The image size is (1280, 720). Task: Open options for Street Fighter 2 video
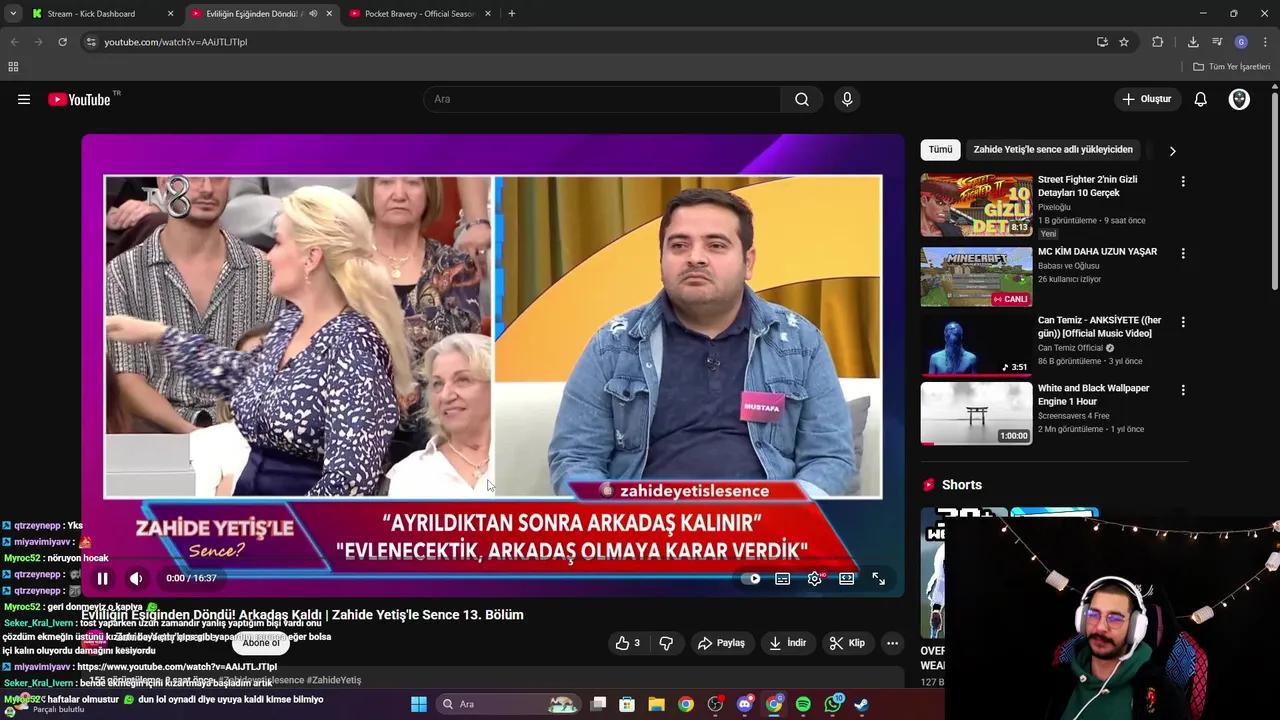(1183, 182)
